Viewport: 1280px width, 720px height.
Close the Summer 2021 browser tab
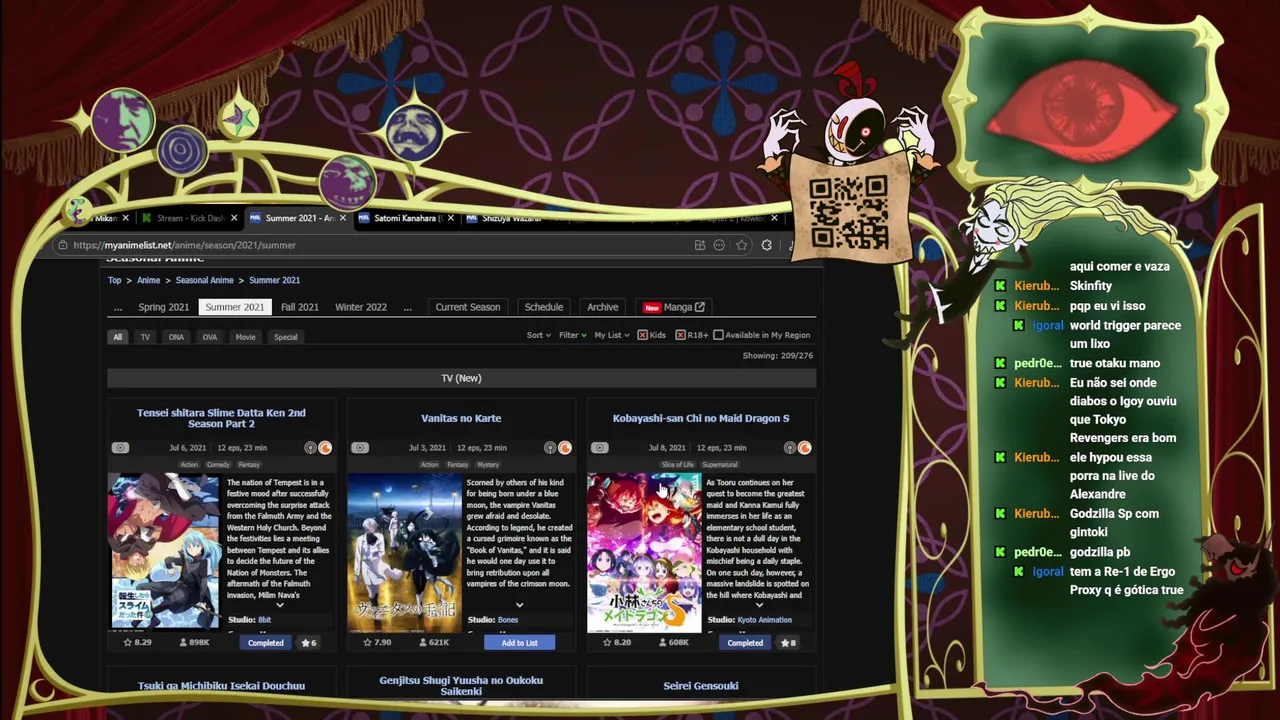point(343,218)
